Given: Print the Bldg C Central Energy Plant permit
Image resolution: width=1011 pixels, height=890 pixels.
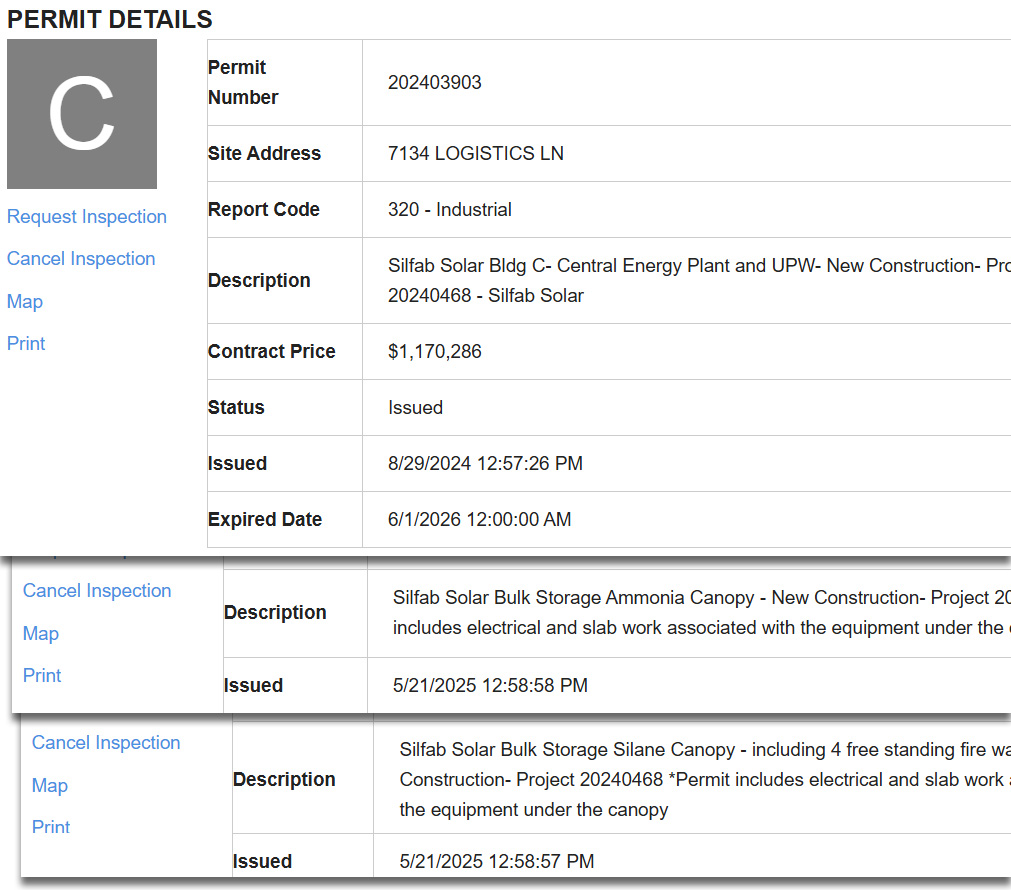Looking at the screenshot, I should coord(26,344).
